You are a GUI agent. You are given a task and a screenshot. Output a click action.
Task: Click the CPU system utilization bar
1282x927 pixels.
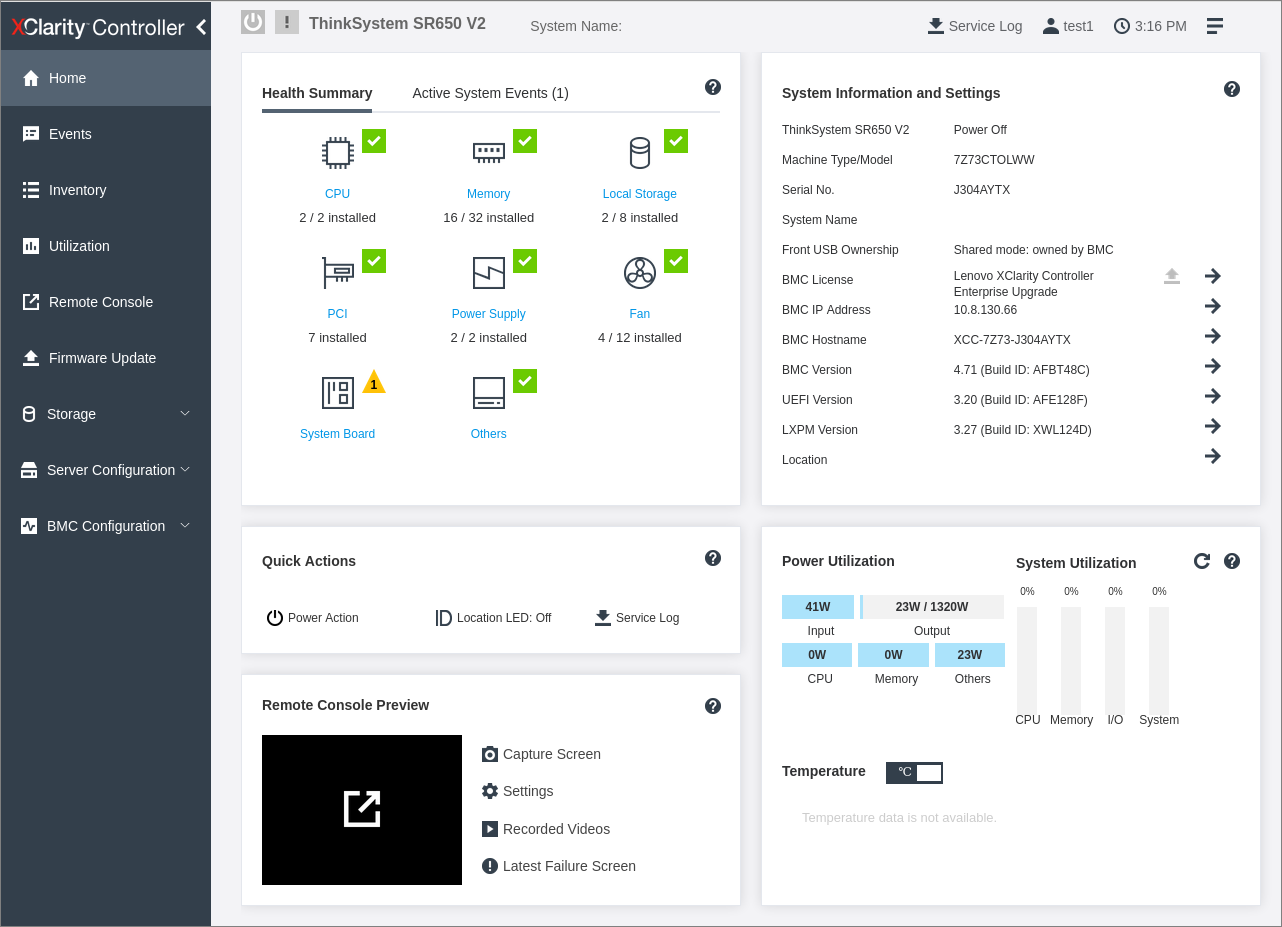click(1027, 661)
